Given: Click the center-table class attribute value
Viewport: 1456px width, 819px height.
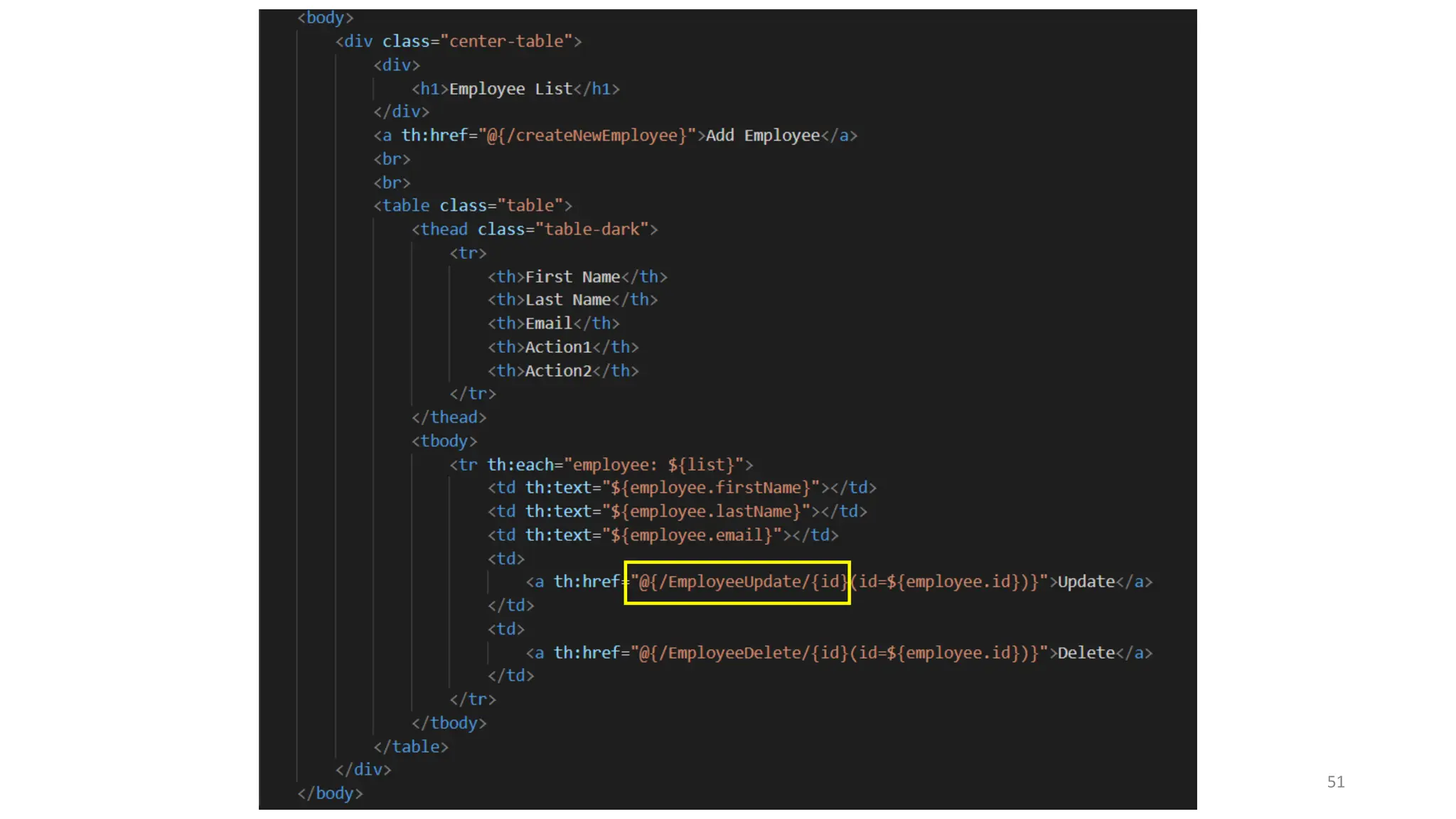Looking at the screenshot, I should click(506, 41).
